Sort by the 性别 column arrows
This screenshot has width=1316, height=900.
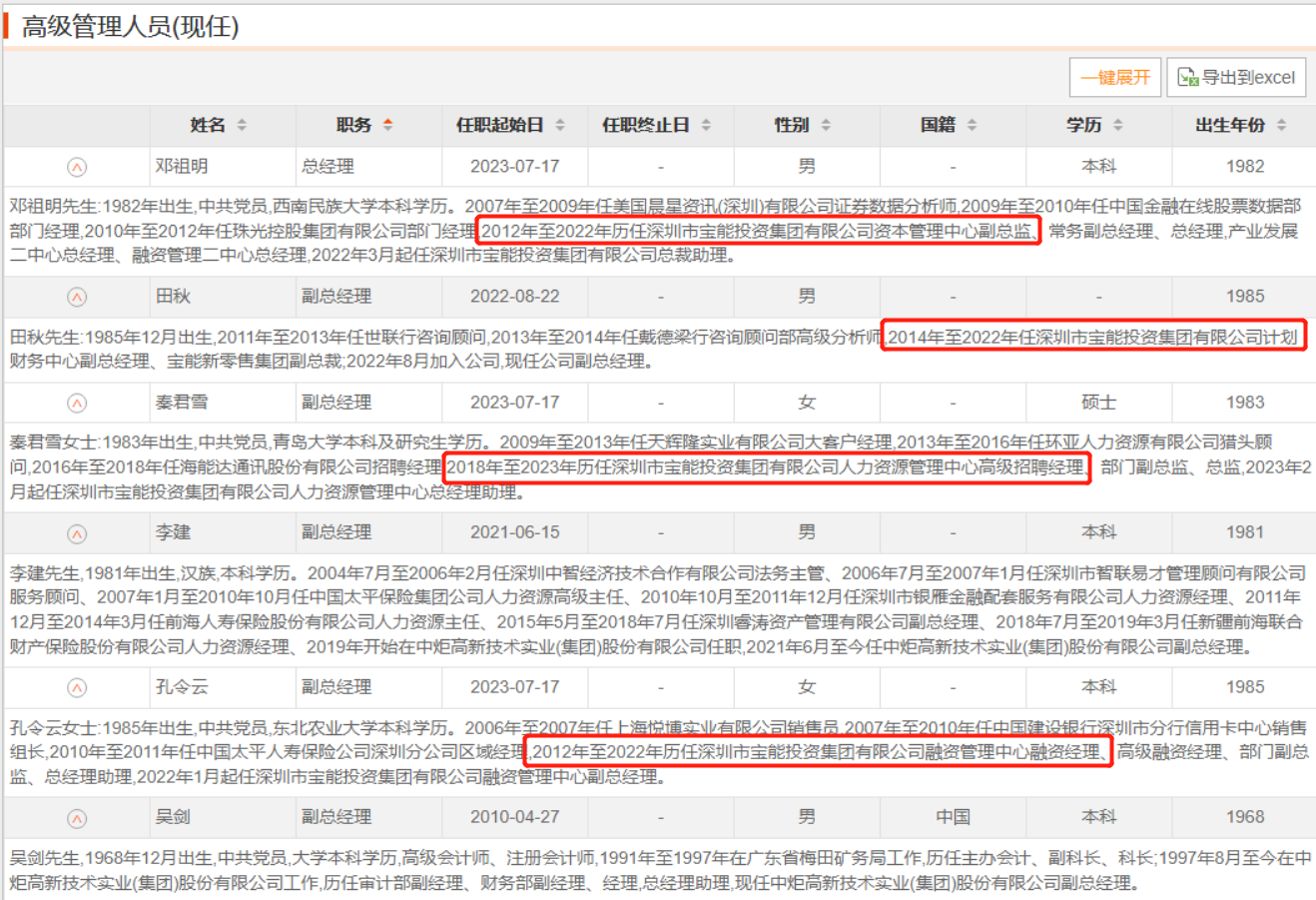click(x=826, y=125)
